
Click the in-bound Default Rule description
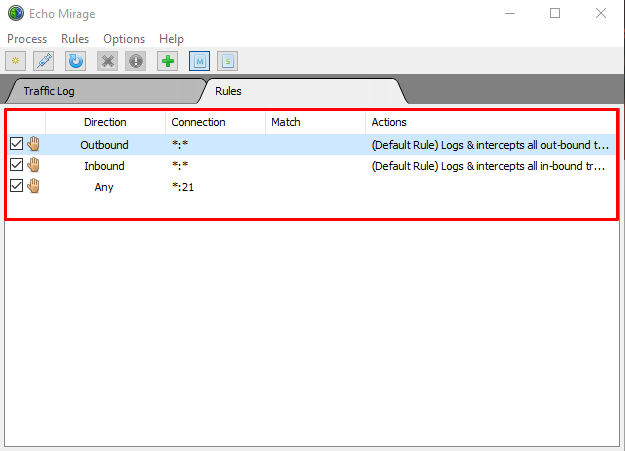[489, 166]
